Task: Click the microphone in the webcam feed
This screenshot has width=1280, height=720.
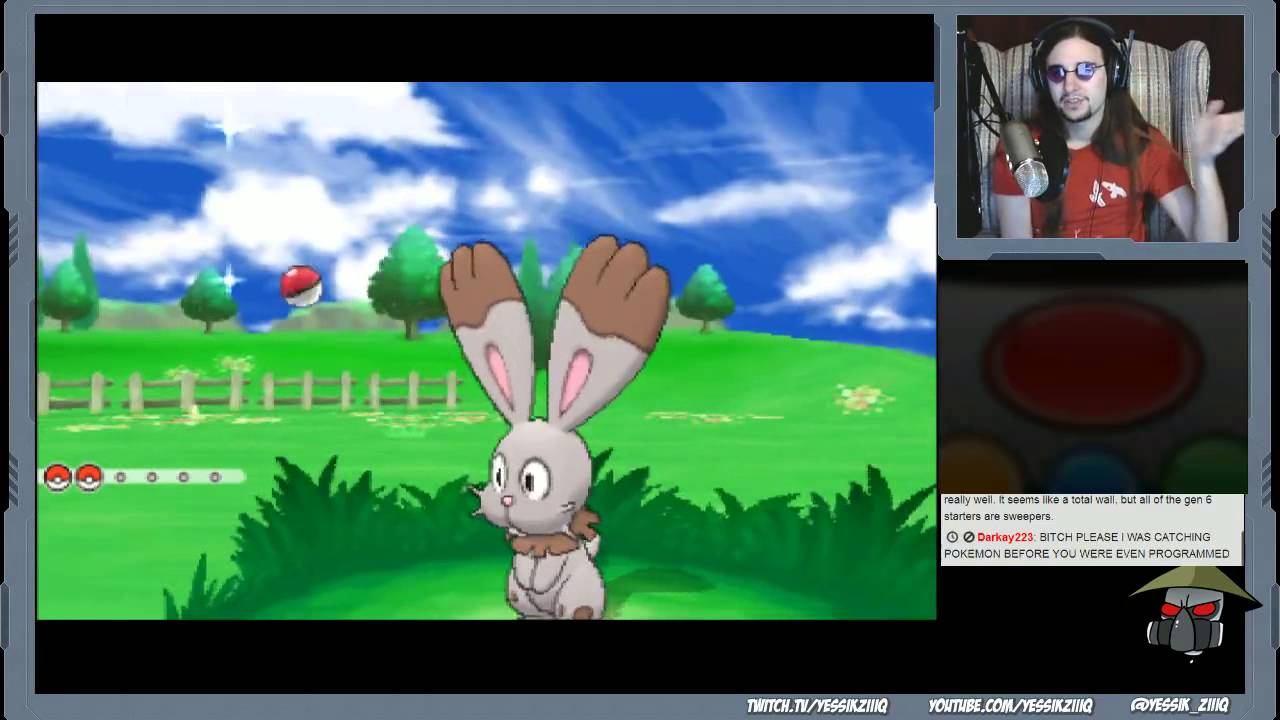Action: (x=1026, y=160)
